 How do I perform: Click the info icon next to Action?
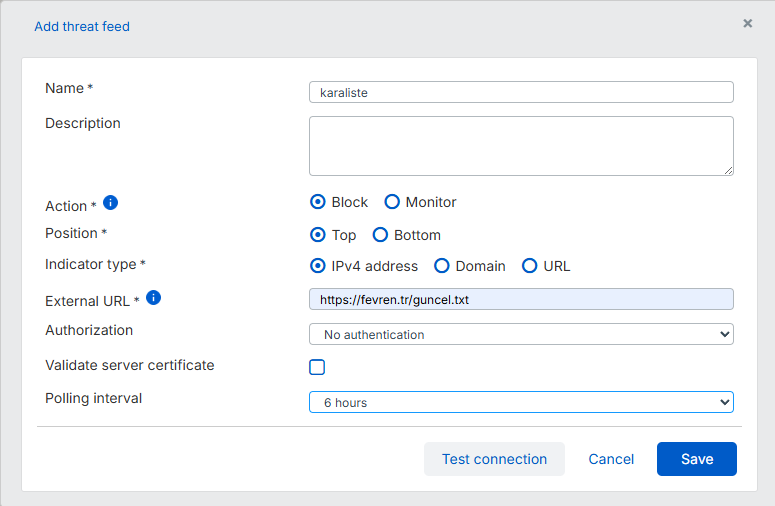(x=111, y=203)
